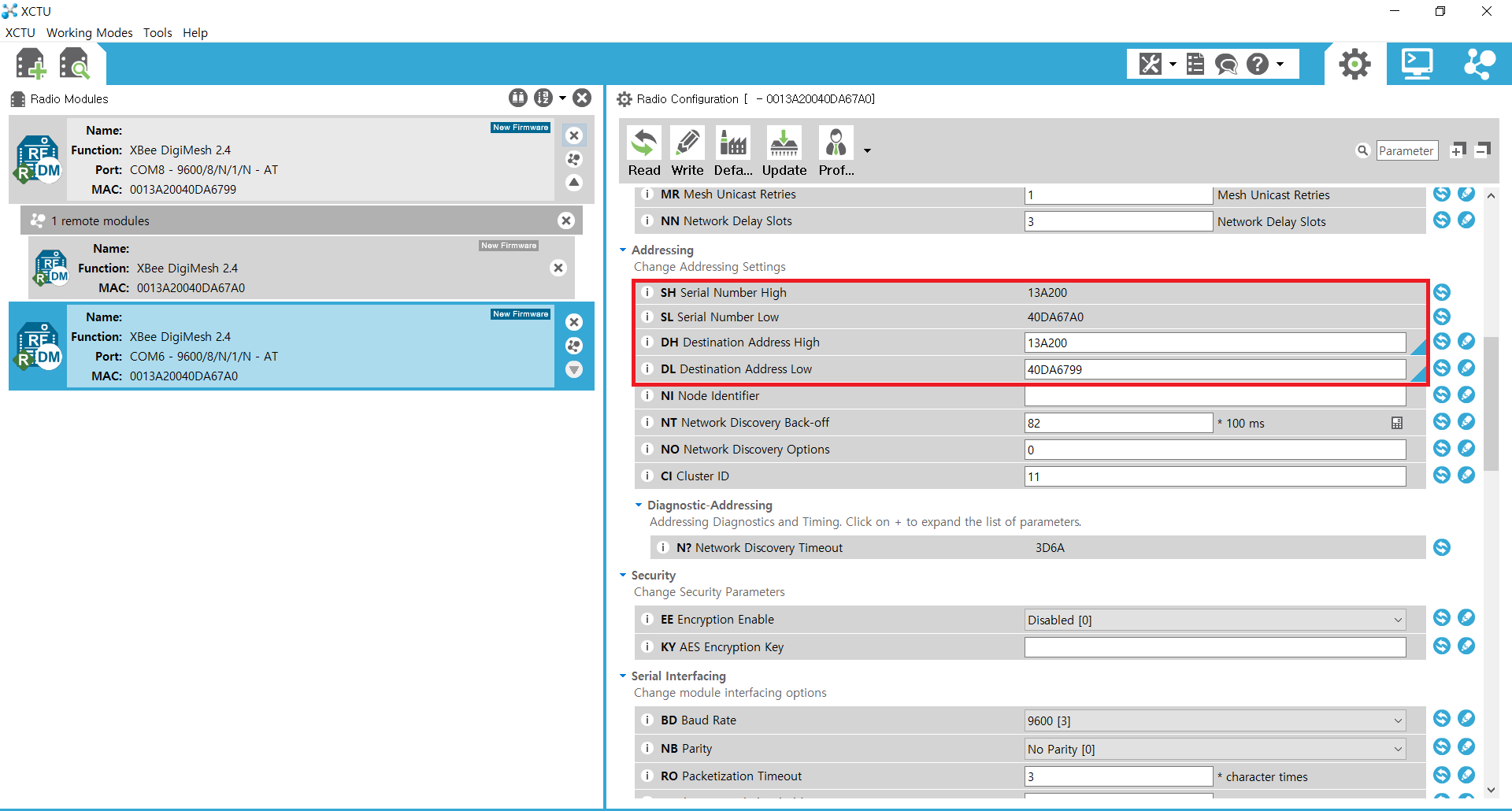
Task: Collapse the Security section
Action: tap(623, 575)
